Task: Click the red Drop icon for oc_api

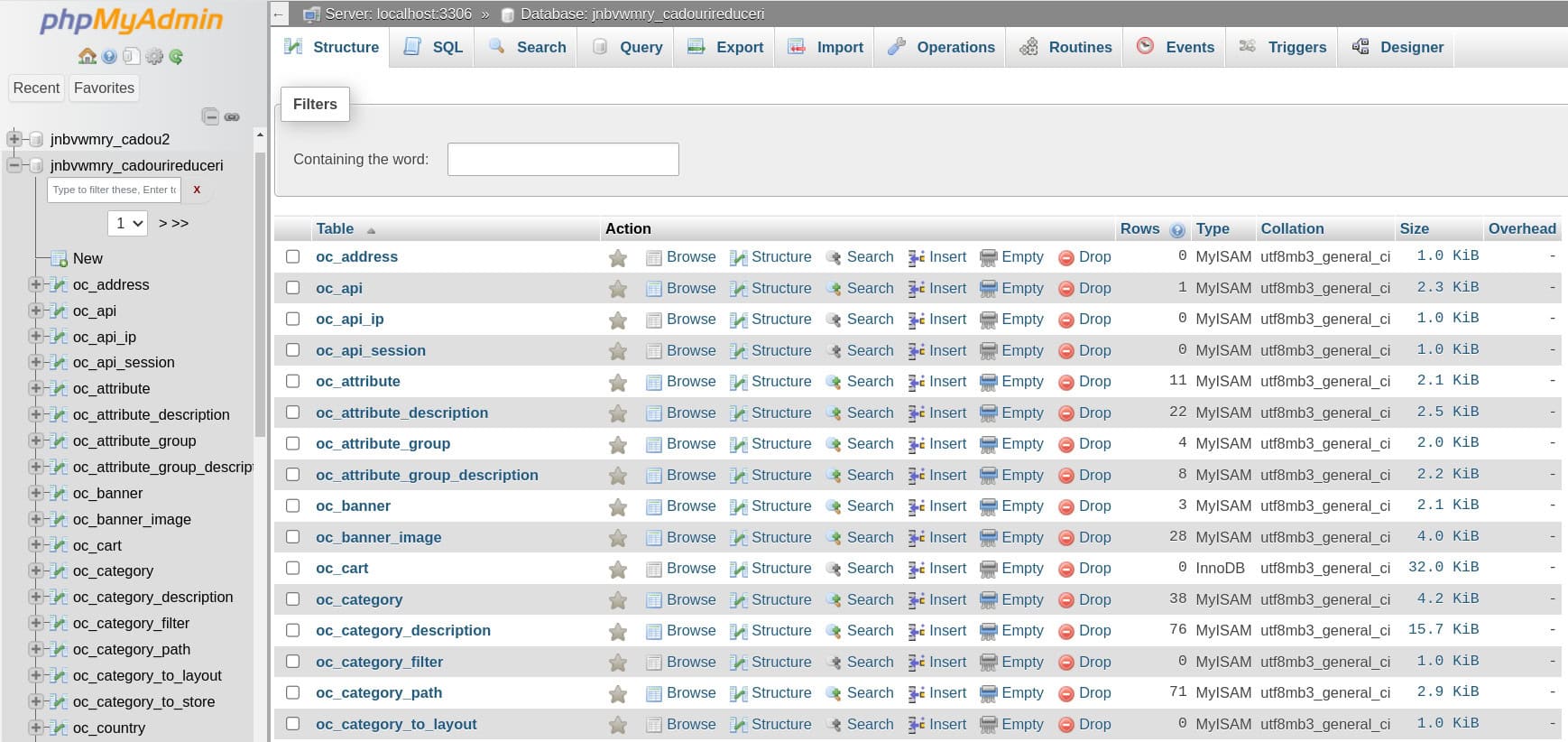Action: [1065, 289]
